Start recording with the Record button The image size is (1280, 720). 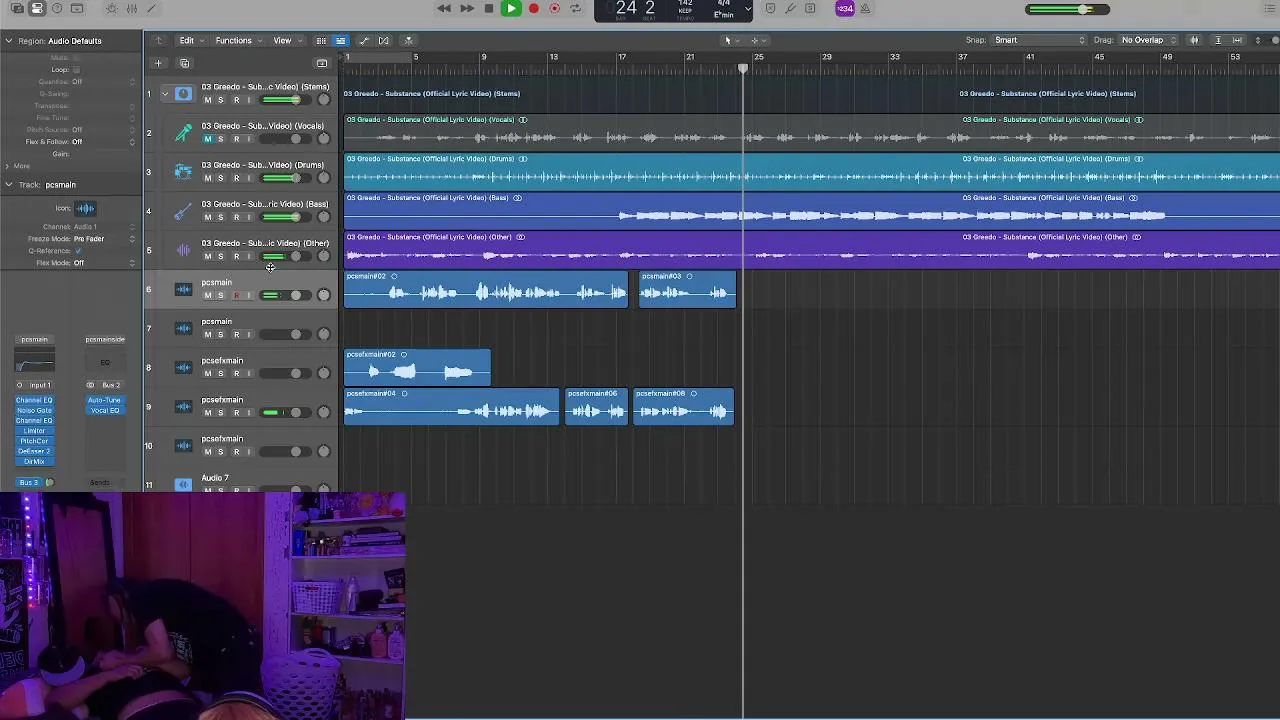534,9
